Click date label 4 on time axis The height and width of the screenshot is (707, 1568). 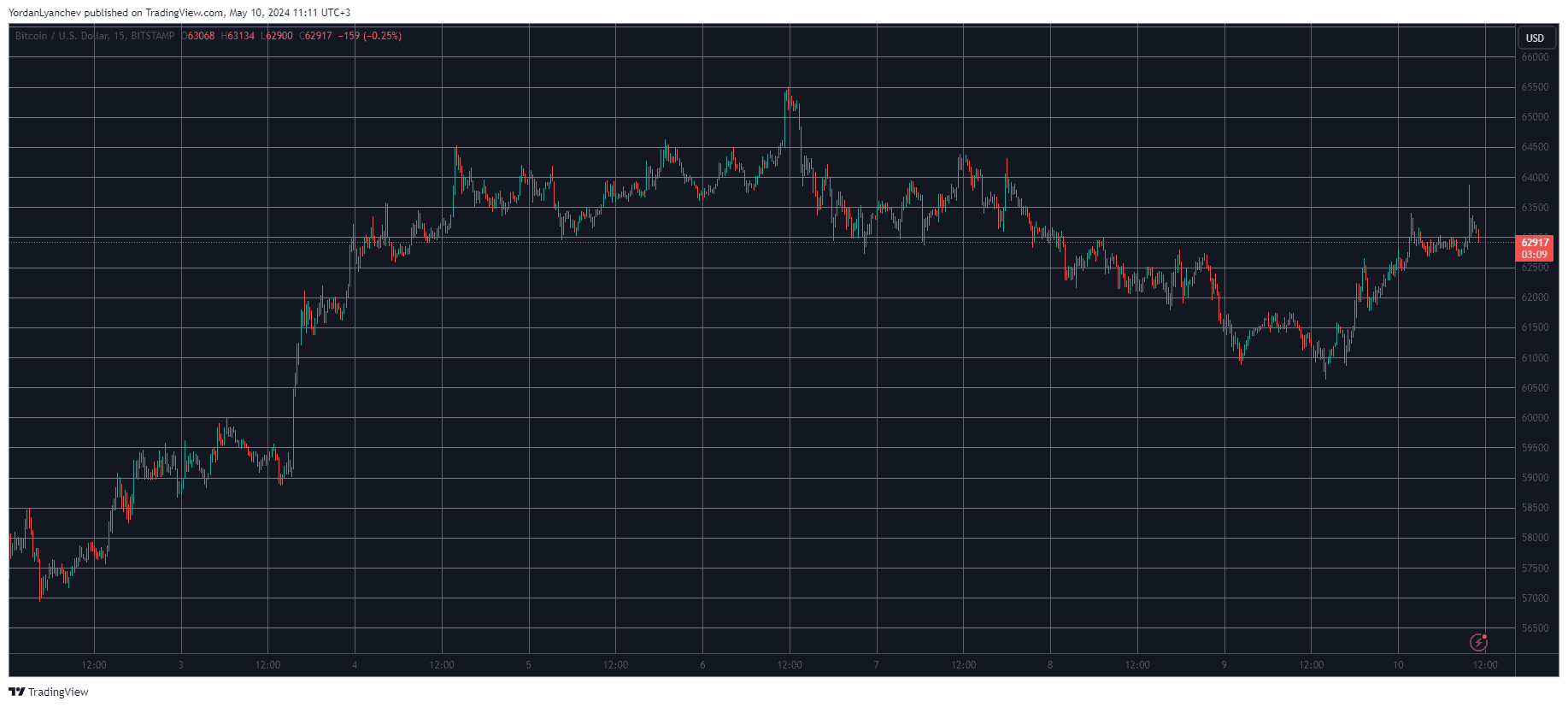click(355, 665)
